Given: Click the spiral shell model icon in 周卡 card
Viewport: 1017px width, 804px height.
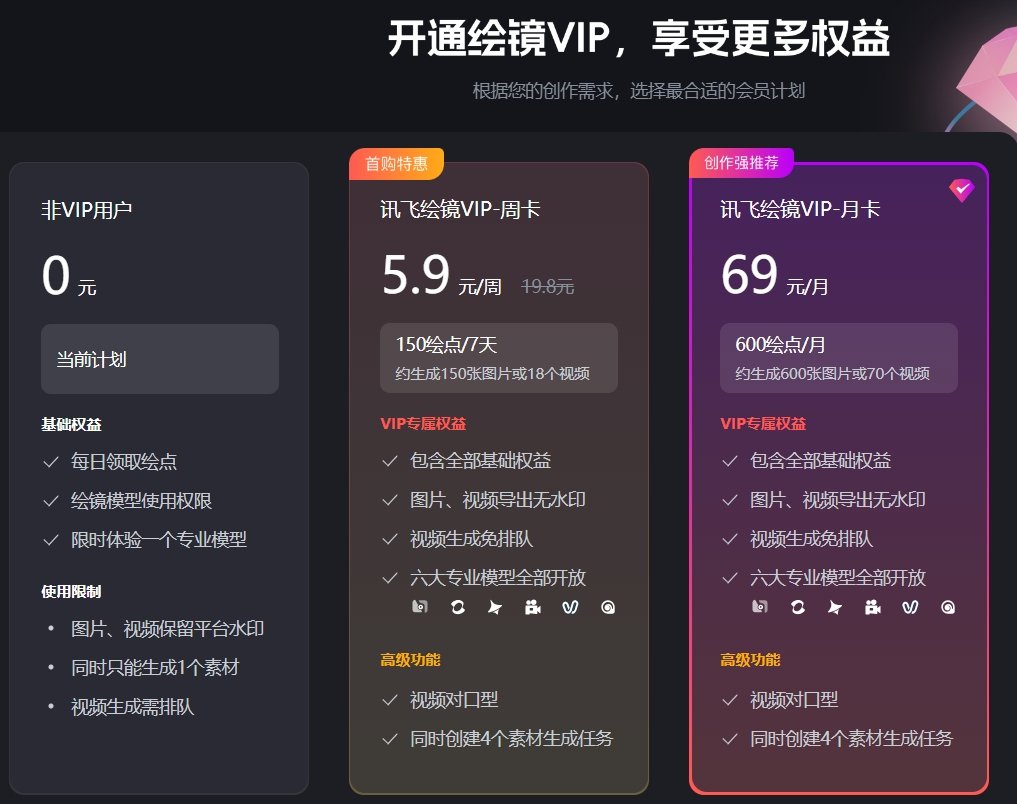Looking at the screenshot, I should 608,607.
